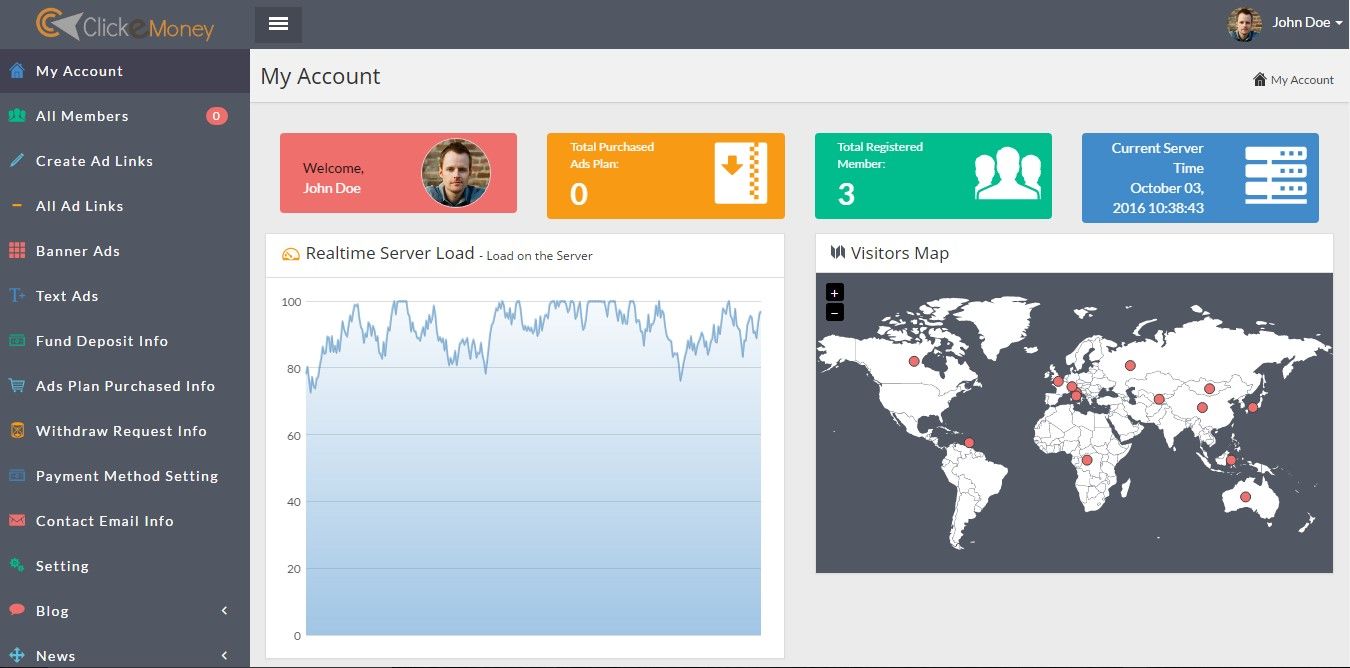Click the visitor marker on Australia
Image resolution: width=1350 pixels, height=668 pixels.
pyautogui.click(x=1245, y=497)
